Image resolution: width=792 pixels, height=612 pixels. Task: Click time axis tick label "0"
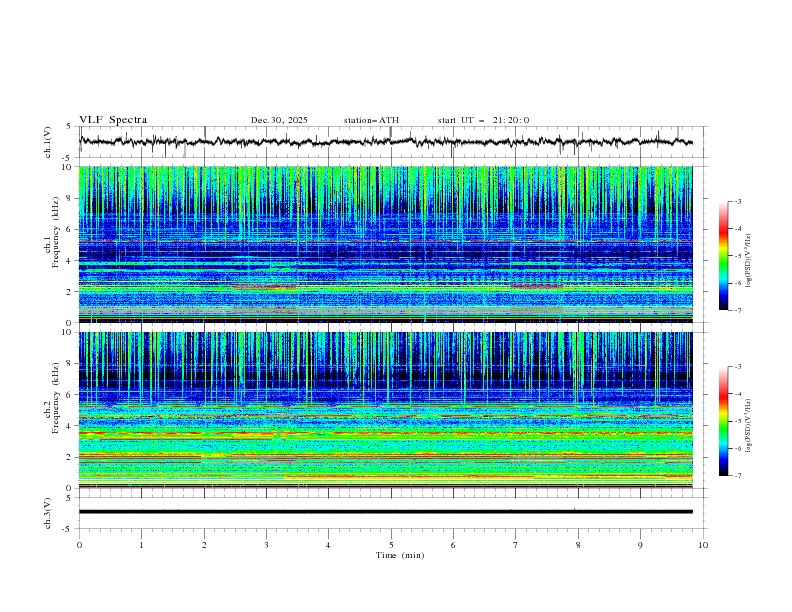[79, 545]
